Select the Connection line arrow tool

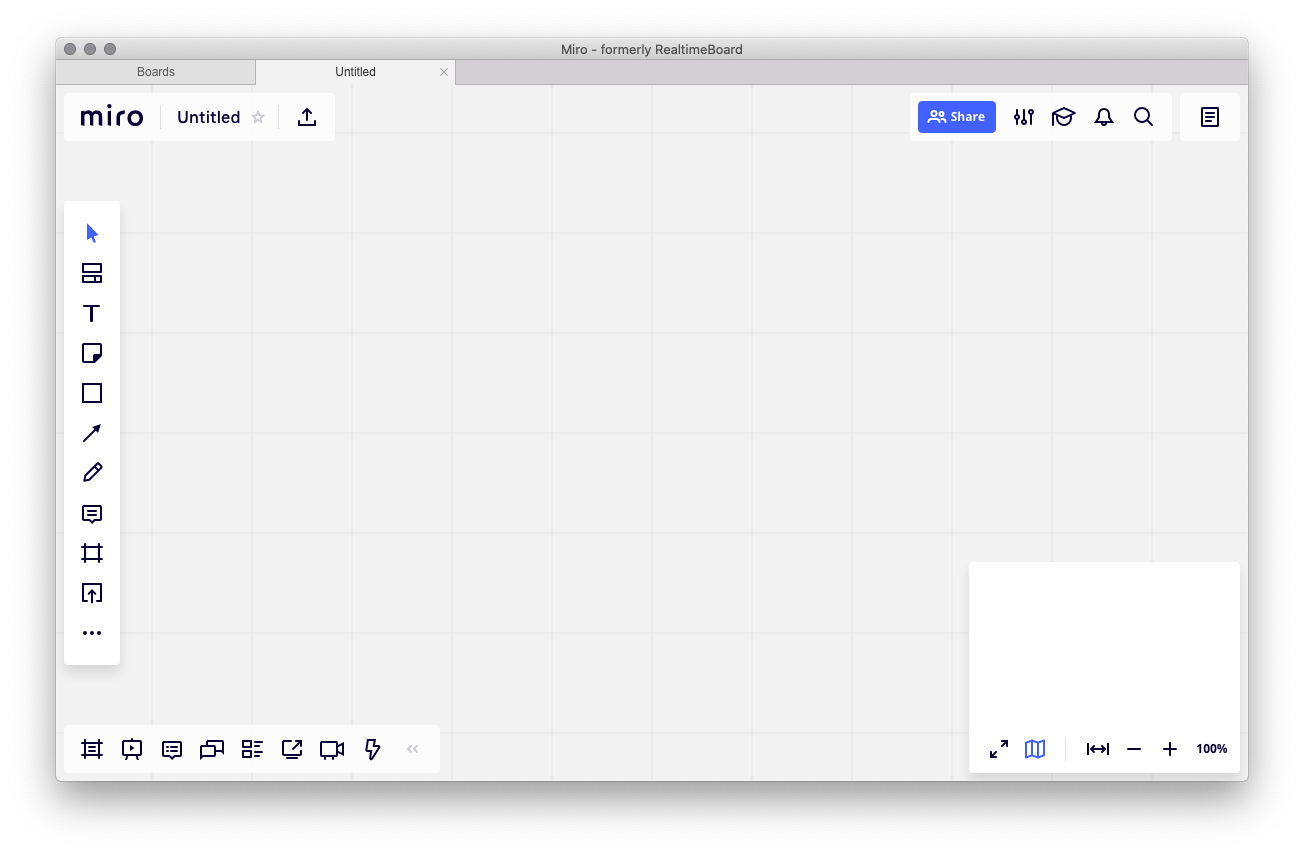pyautogui.click(x=91, y=433)
